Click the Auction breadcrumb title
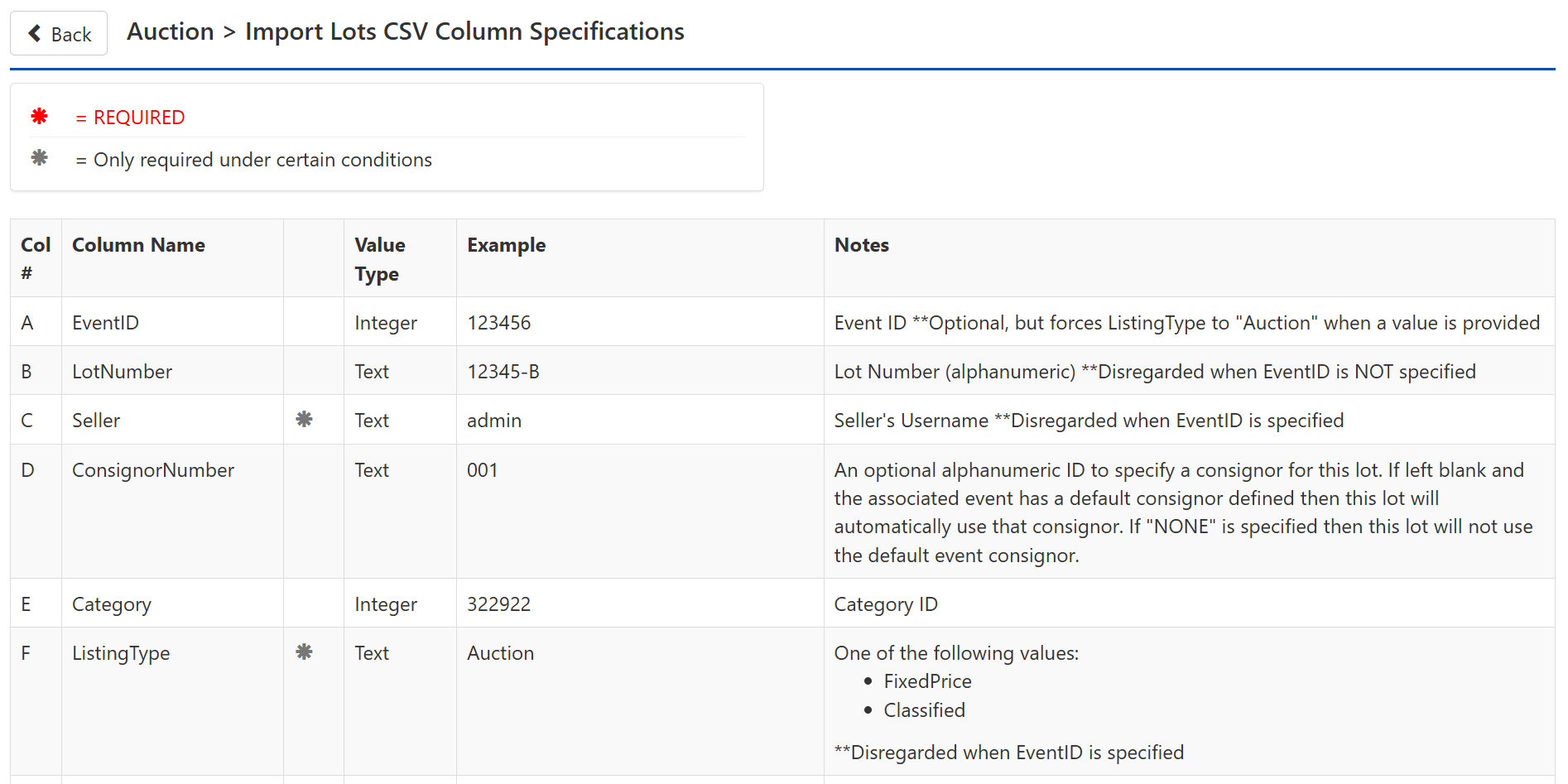1568x784 pixels. tap(171, 31)
